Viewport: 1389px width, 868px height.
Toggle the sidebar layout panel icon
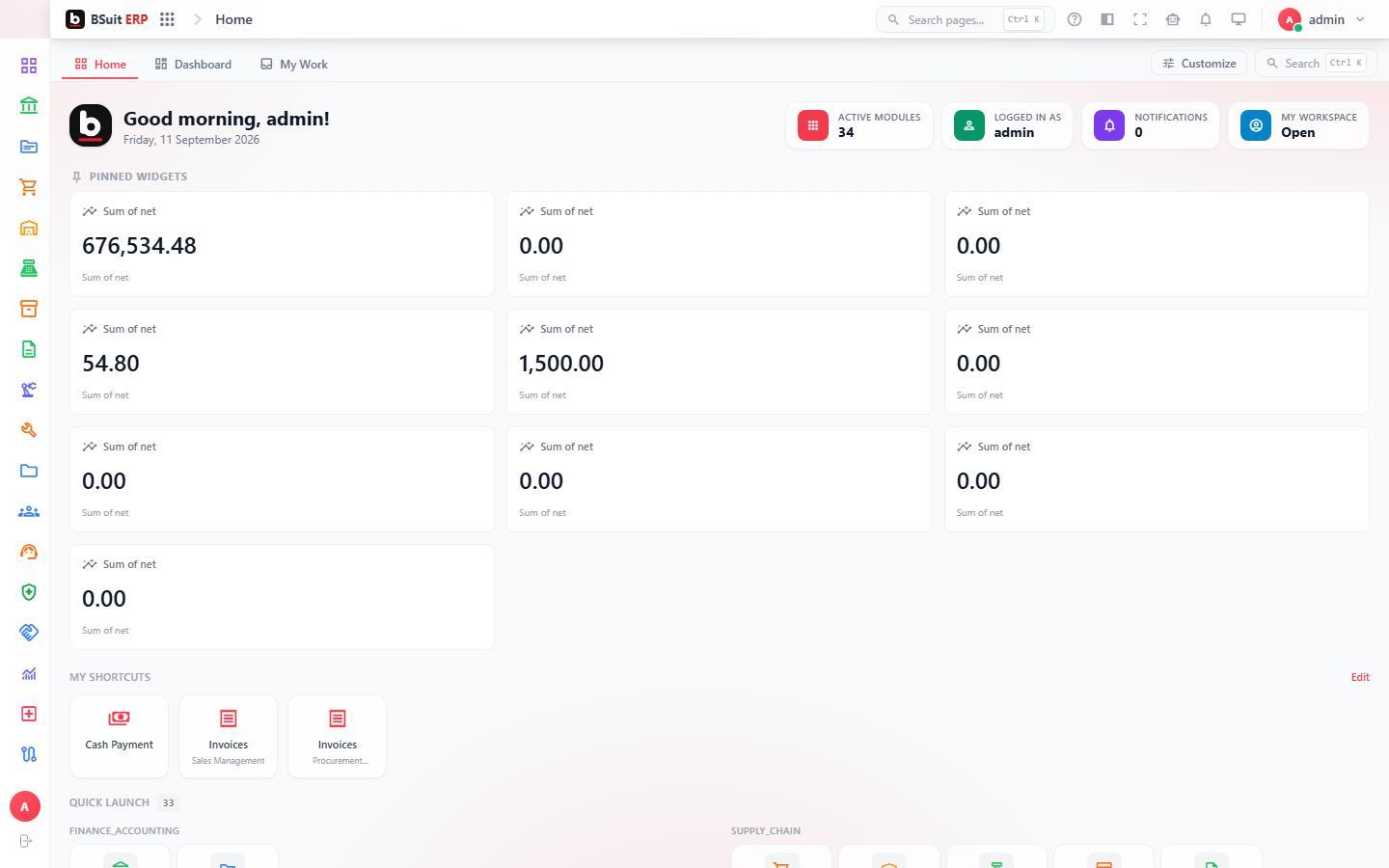1107,19
